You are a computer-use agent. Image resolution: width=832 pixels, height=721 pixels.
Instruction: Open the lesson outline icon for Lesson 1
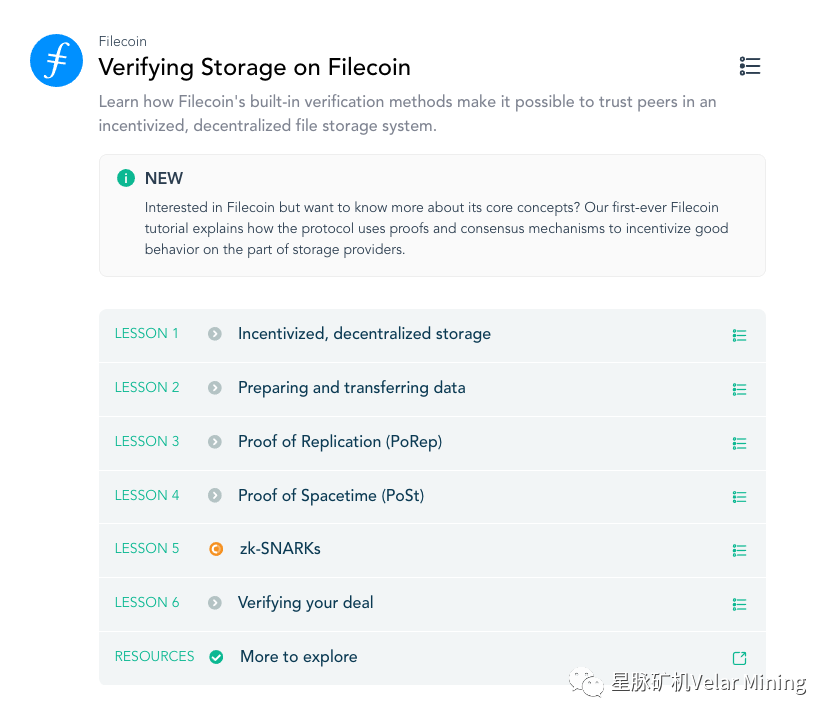coord(739,335)
